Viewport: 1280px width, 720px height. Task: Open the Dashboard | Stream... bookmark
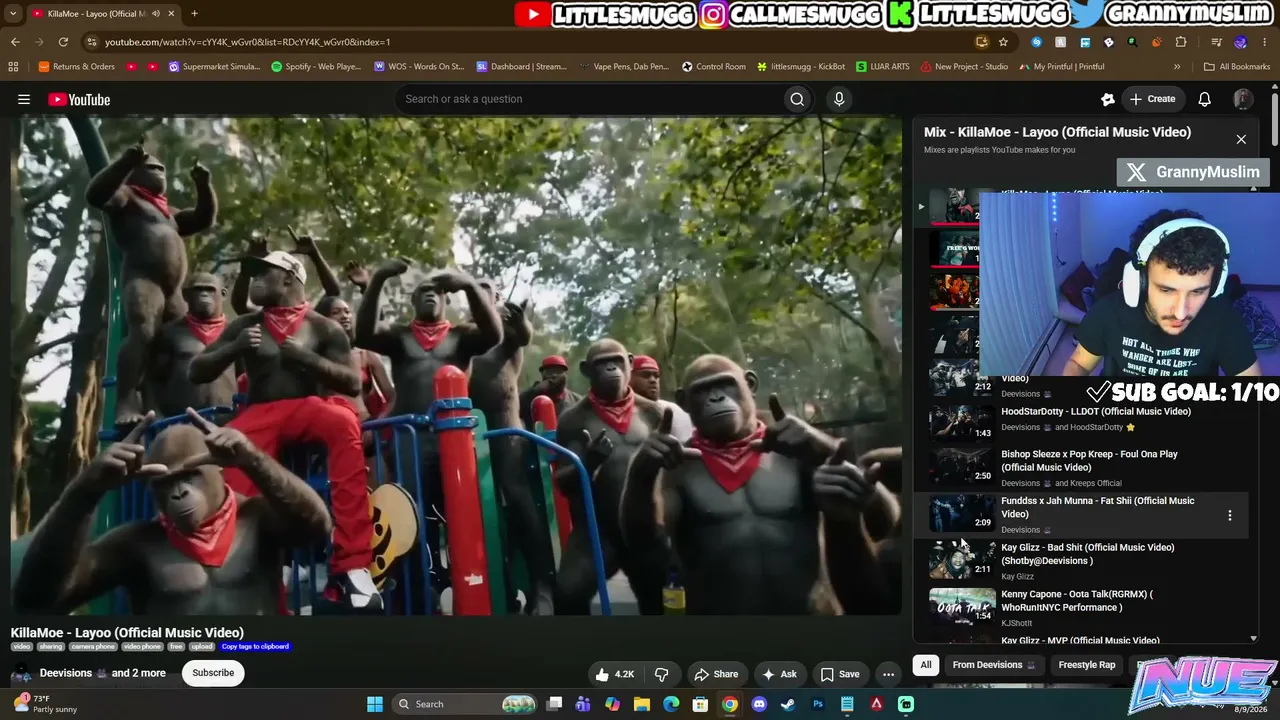click(x=522, y=67)
